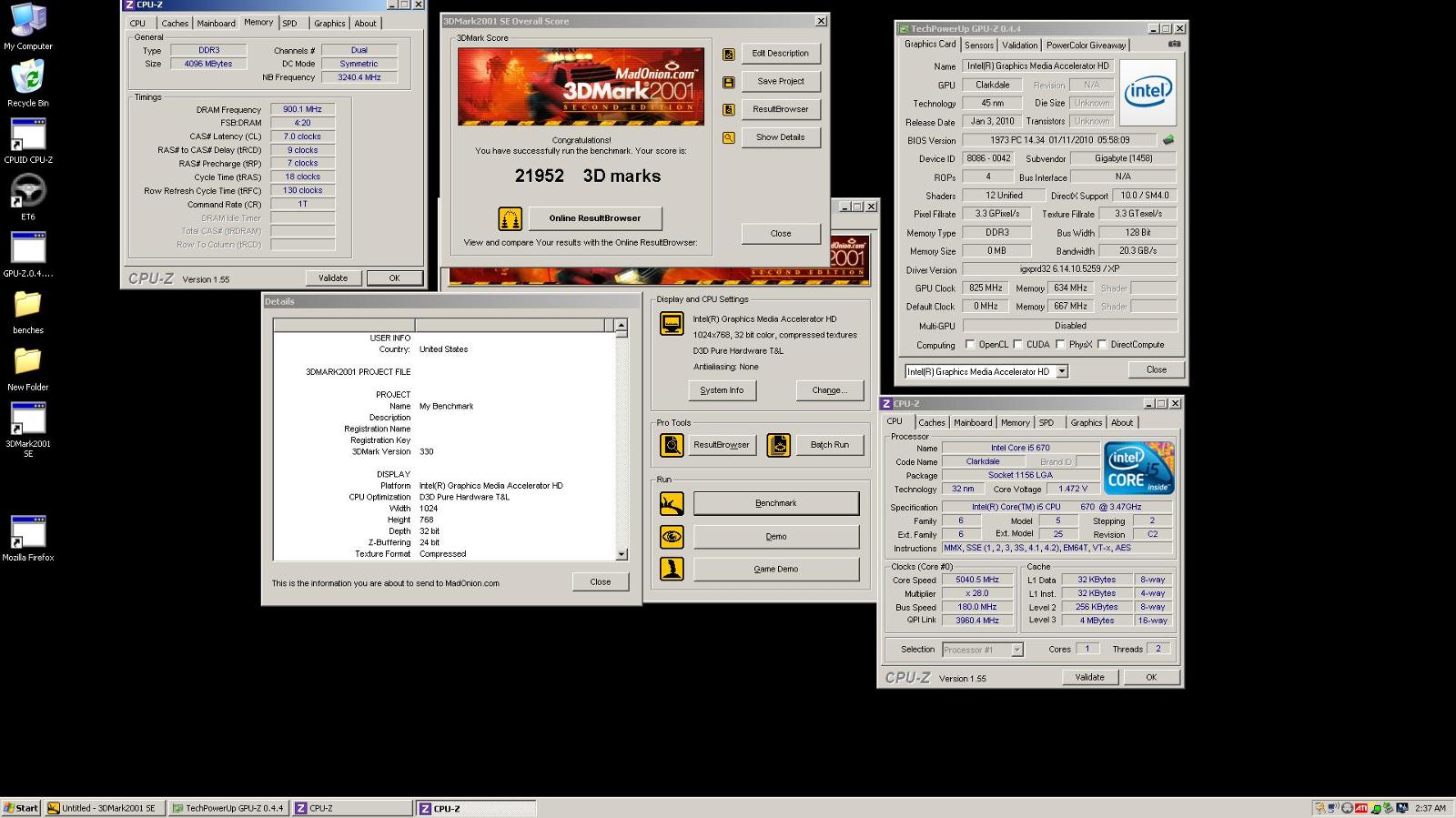1456x818 pixels.
Task: Click the Edit Description button
Action: coord(780,54)
